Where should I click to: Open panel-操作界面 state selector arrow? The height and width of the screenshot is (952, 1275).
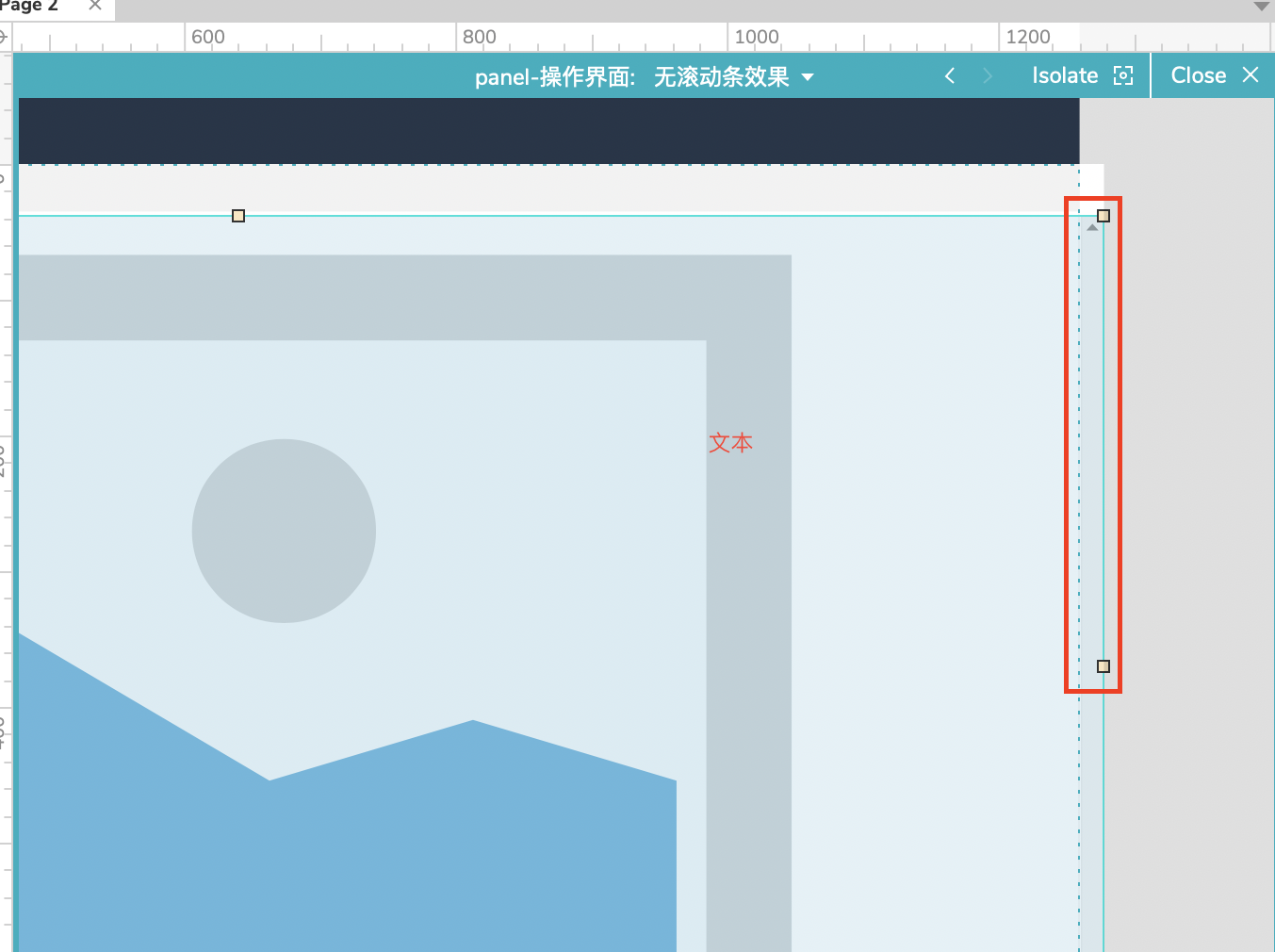click(x=809, y=77)
